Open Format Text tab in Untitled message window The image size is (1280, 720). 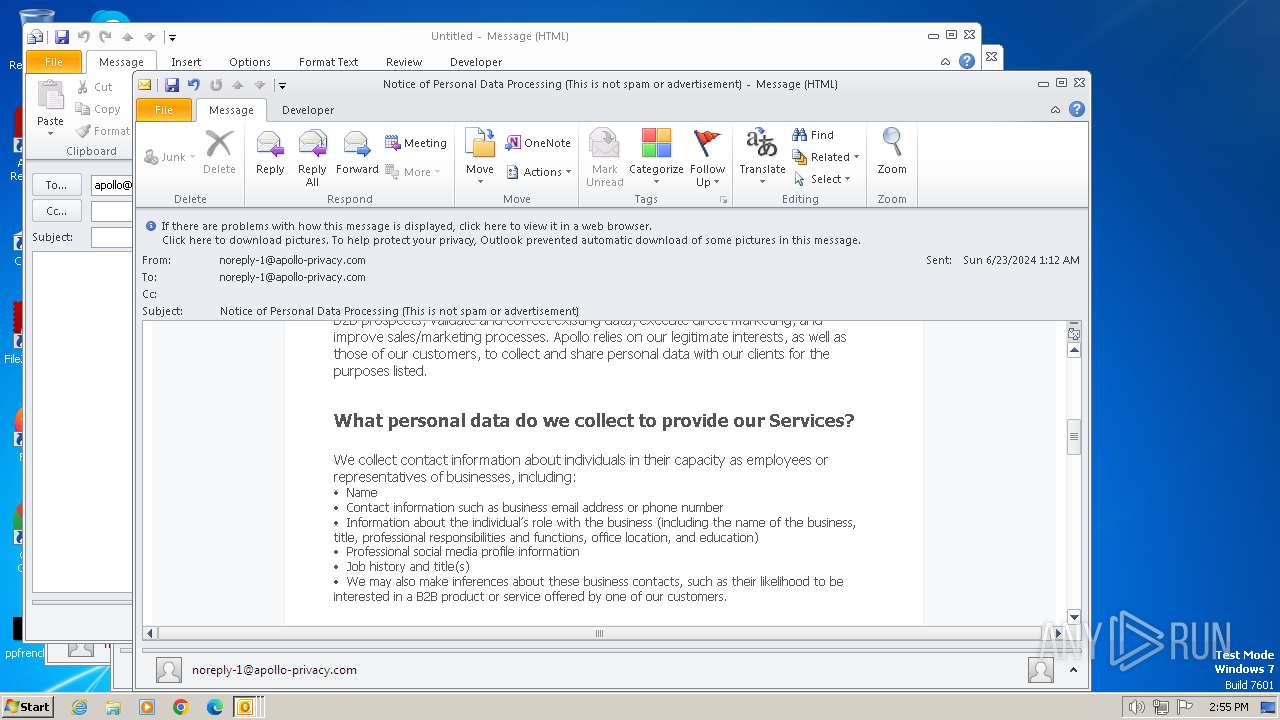click(328, 62)
